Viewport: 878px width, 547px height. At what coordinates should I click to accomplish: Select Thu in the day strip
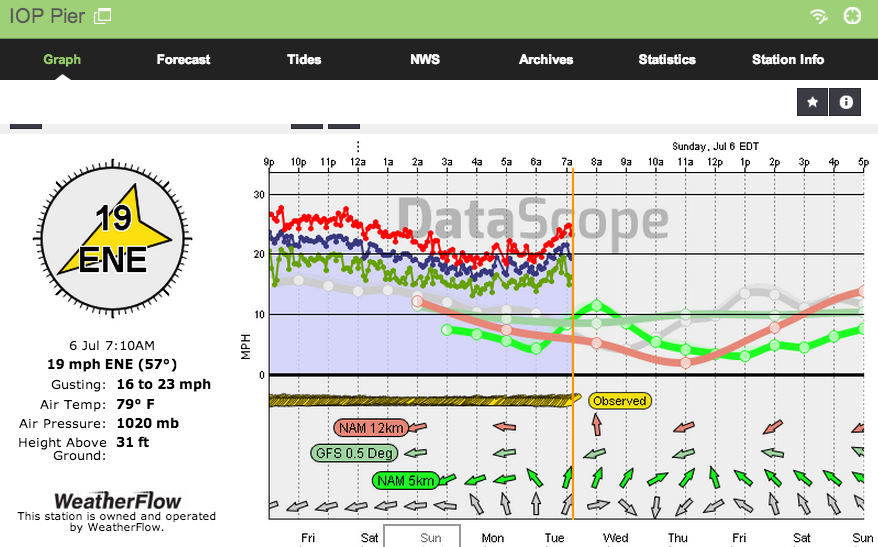(x=678, y=538)
